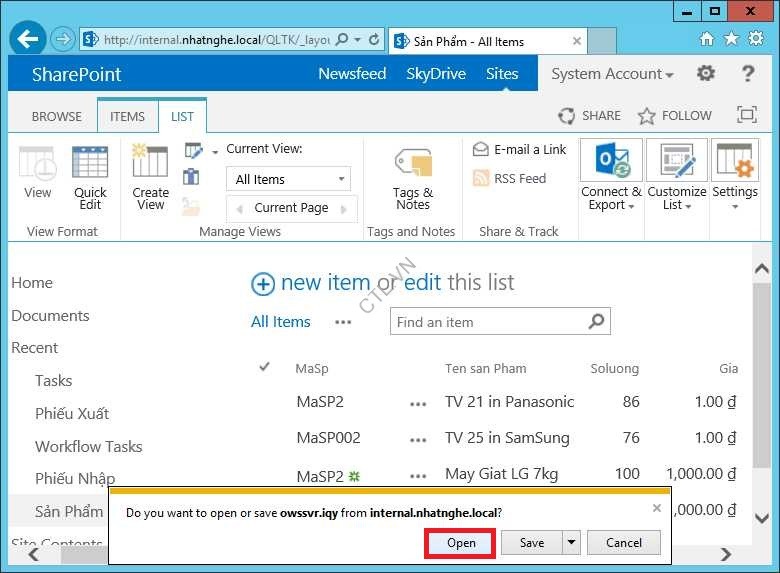Screen dimensions: 780x573
Task: Open Phiếu Nhập in Recent
Action: coord(75,478)
